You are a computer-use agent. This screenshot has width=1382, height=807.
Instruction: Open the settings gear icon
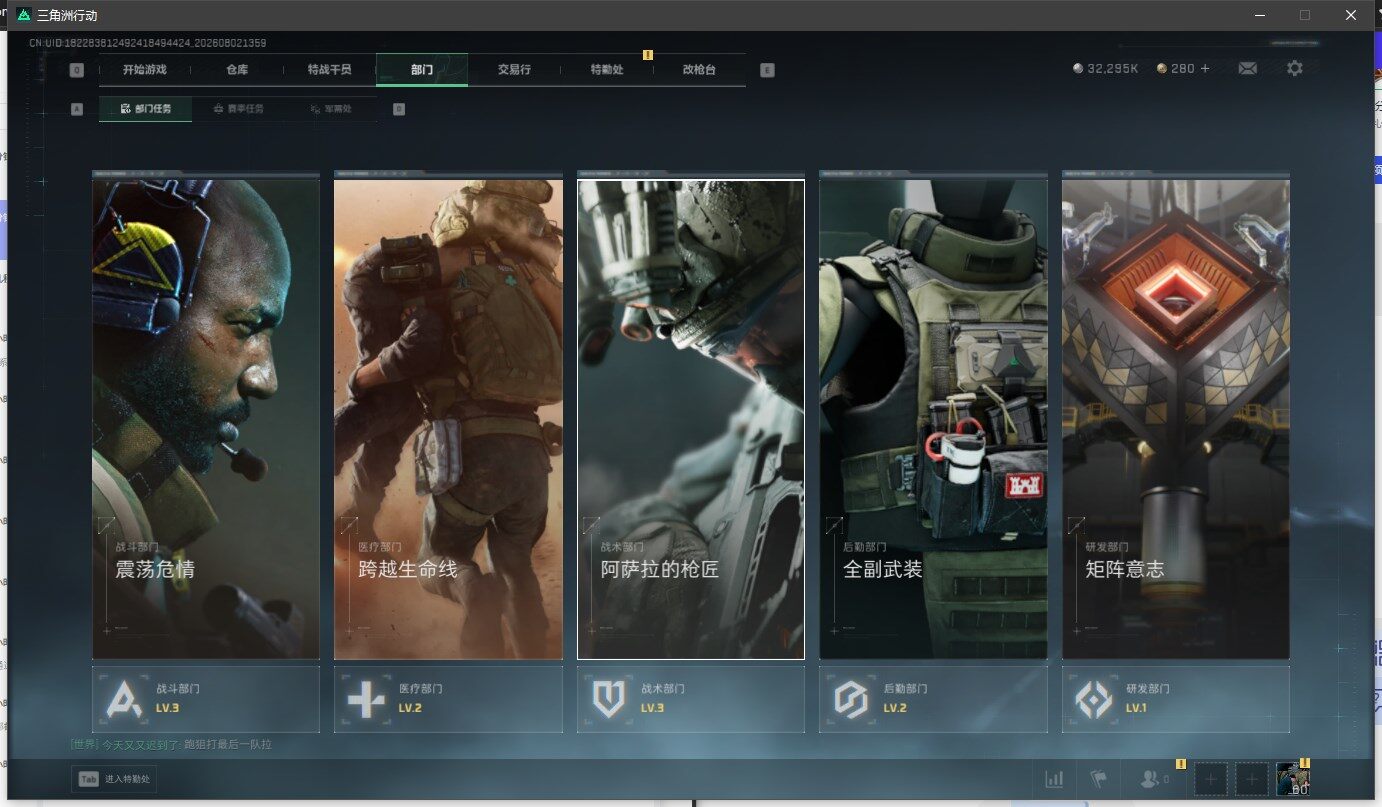1295,69
